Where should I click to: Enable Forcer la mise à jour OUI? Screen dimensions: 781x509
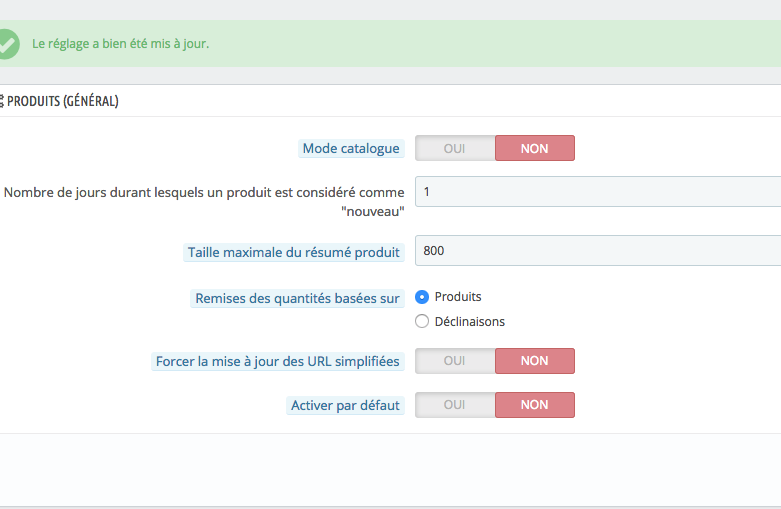pyautogui.click(x=455, y=361)
